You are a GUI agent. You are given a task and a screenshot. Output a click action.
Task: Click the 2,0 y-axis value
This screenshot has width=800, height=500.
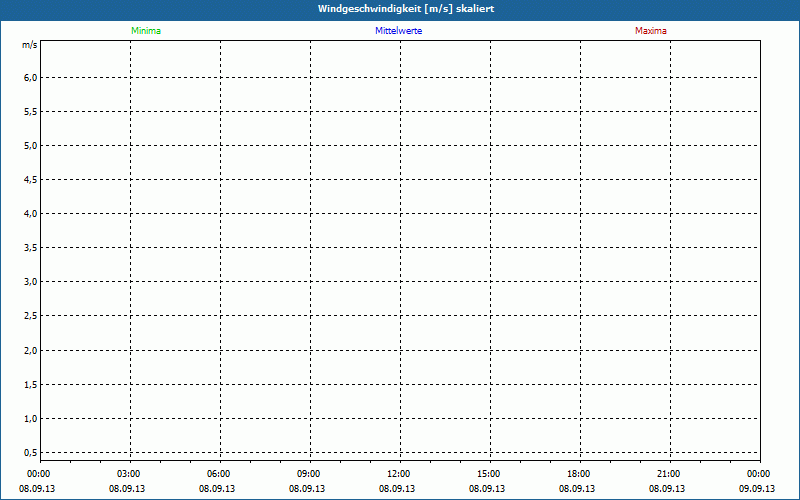tap(31, 351)
